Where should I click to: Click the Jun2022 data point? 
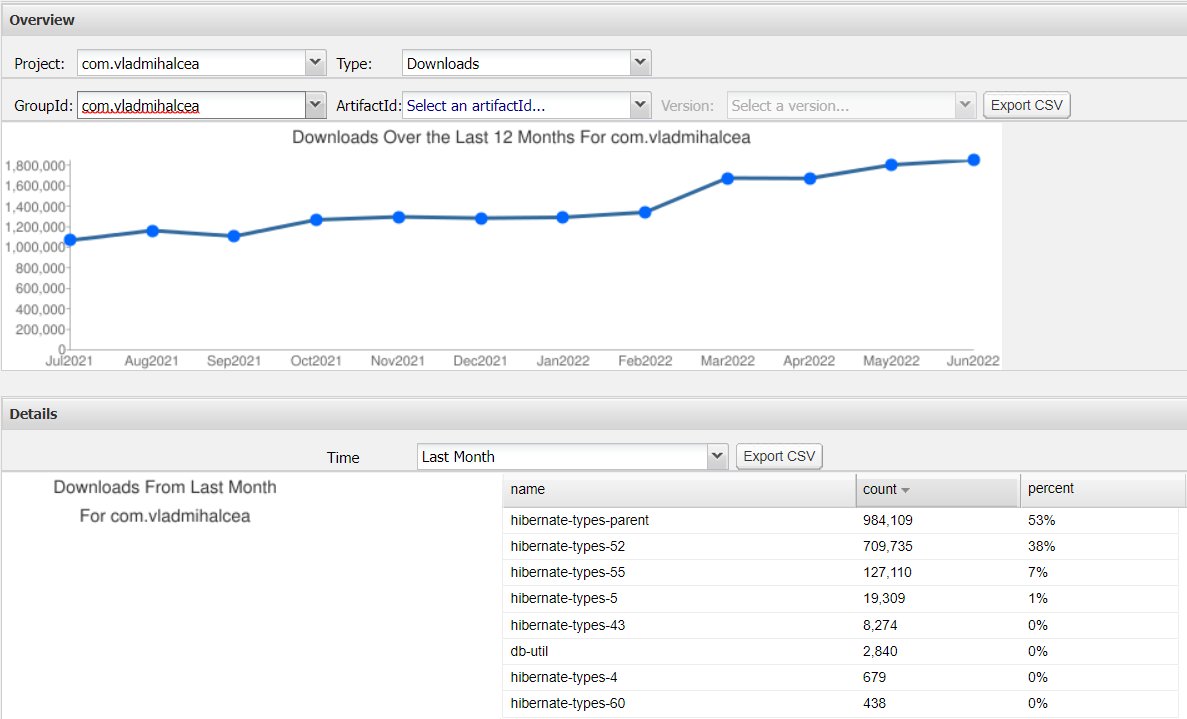pyautogui.click(x=974, y=160)
